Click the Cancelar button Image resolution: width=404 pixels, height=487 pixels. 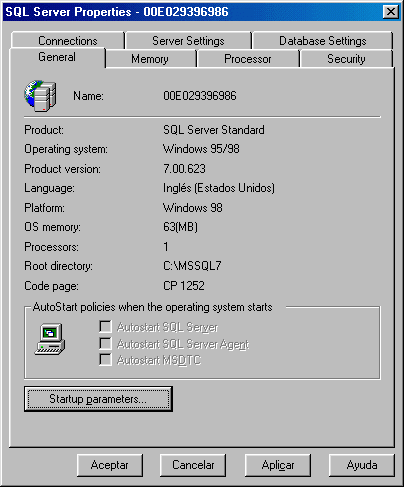pos(193,465)
